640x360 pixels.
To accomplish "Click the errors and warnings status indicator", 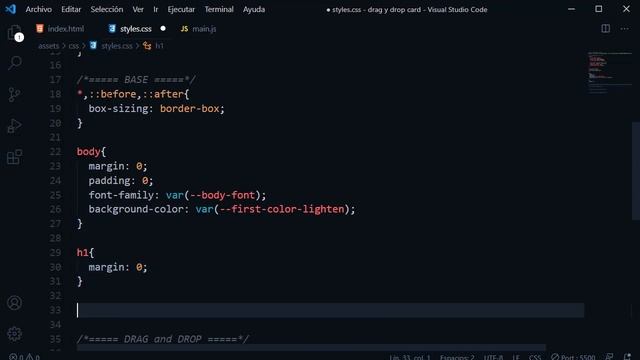I will (x=24, y=357).
